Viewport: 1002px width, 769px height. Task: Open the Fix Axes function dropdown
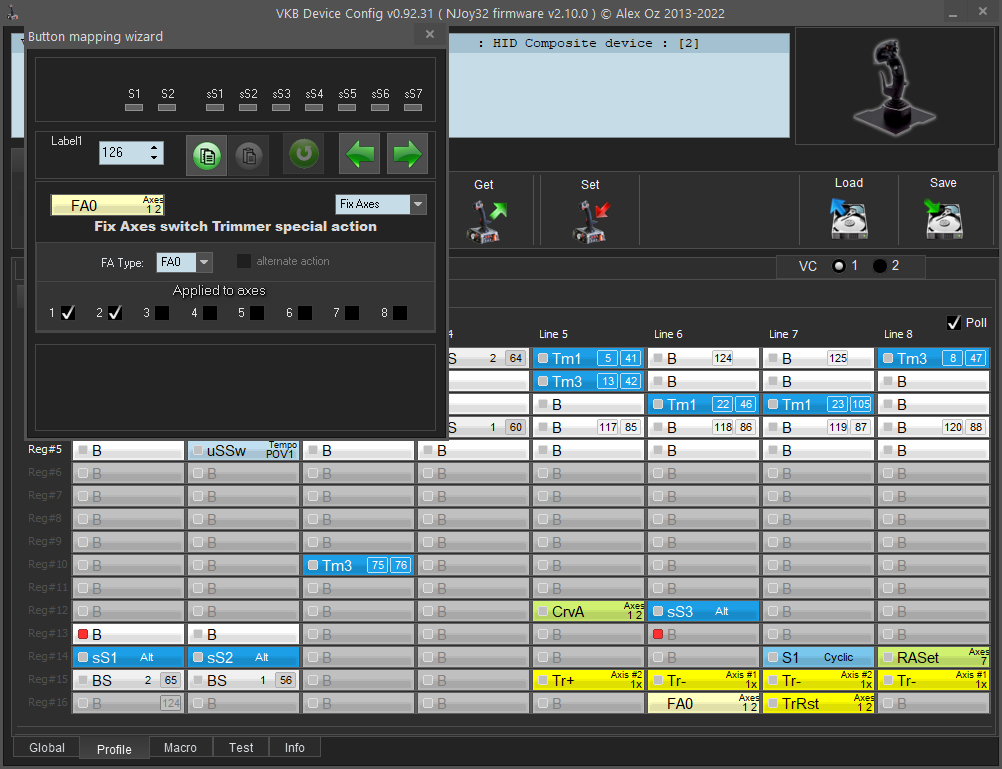click(x=418, y=204)
